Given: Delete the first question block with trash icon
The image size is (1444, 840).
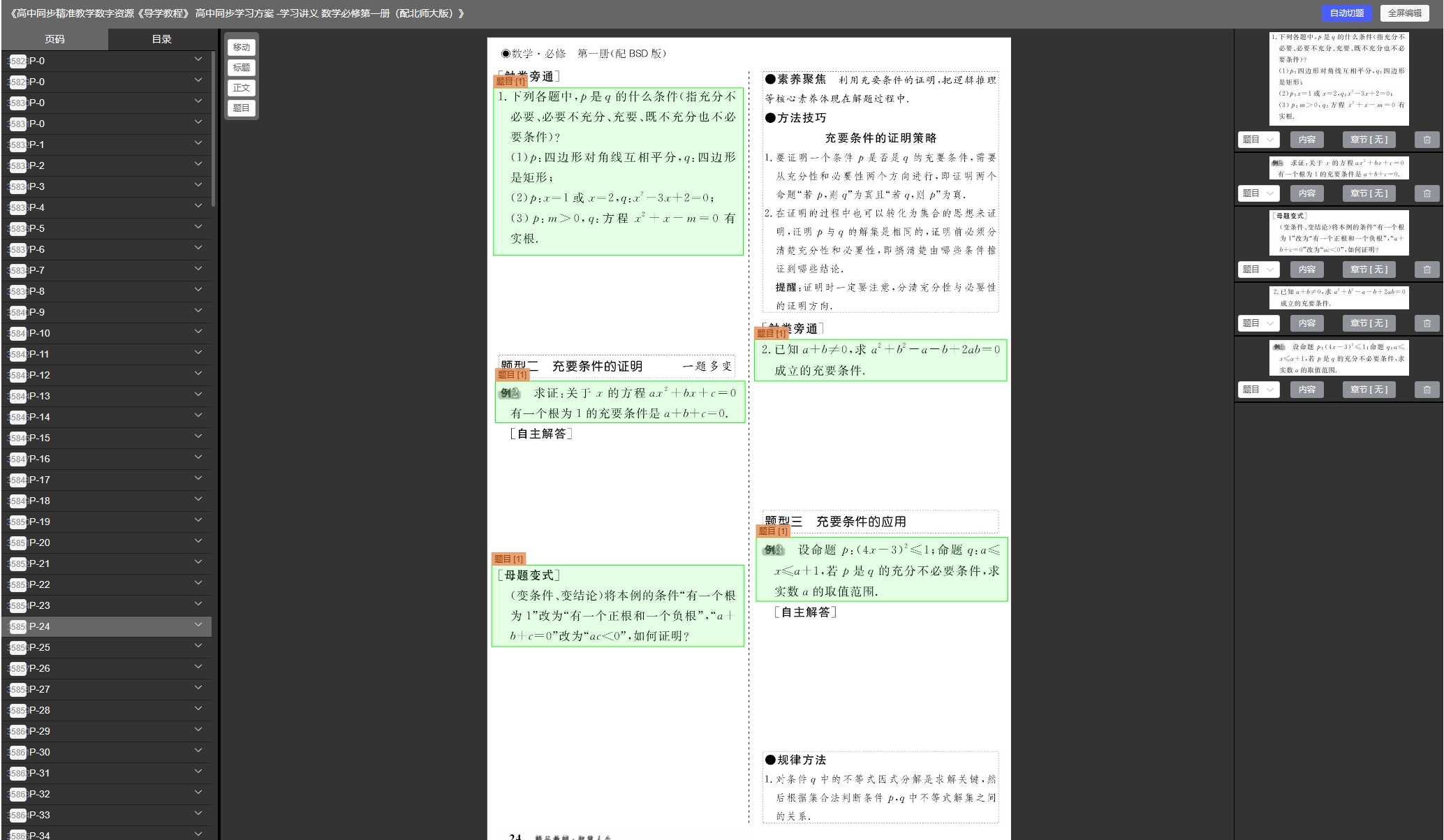Looking at the screenshot, I should (1427, 140).
